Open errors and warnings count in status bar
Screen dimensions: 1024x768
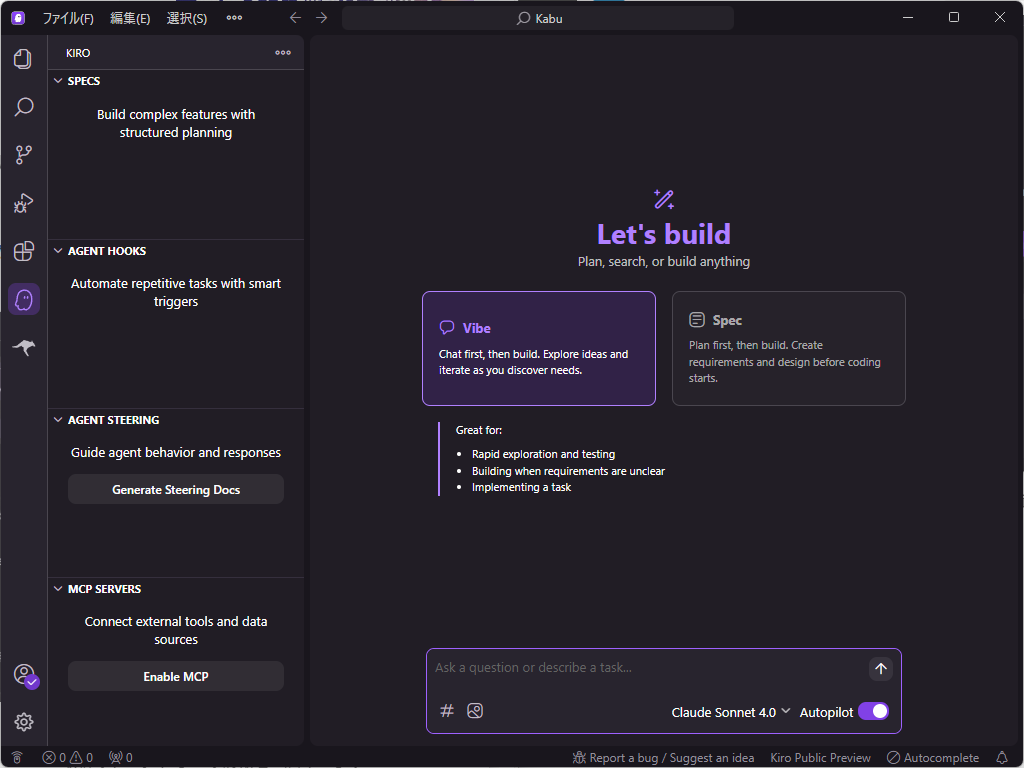click(68, 758)
